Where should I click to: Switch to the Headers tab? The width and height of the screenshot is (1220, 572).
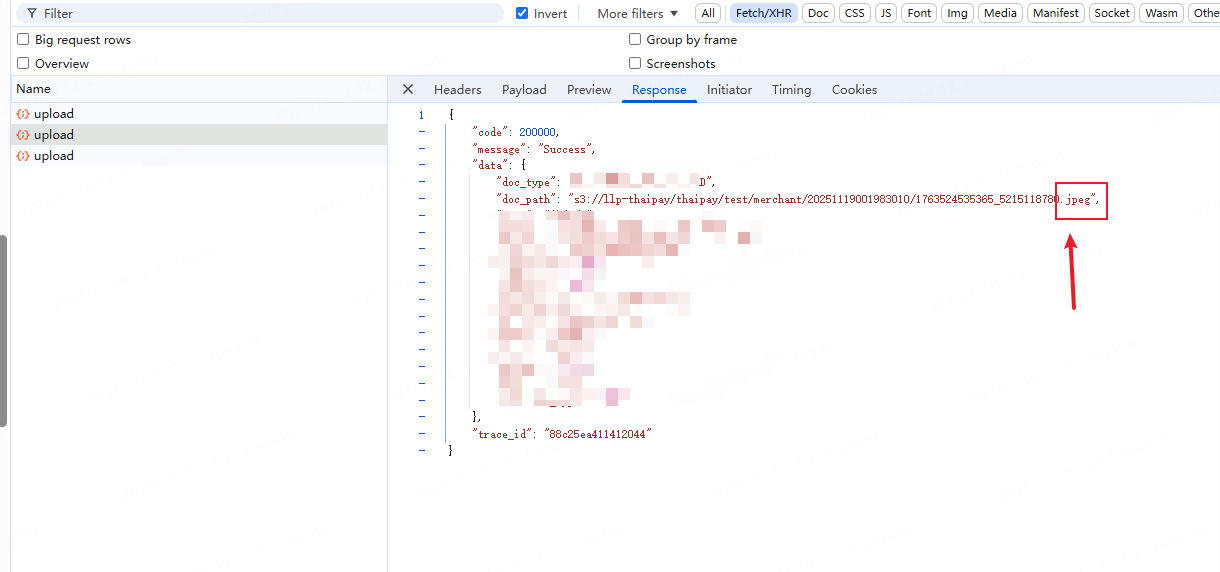coord(457,90)
